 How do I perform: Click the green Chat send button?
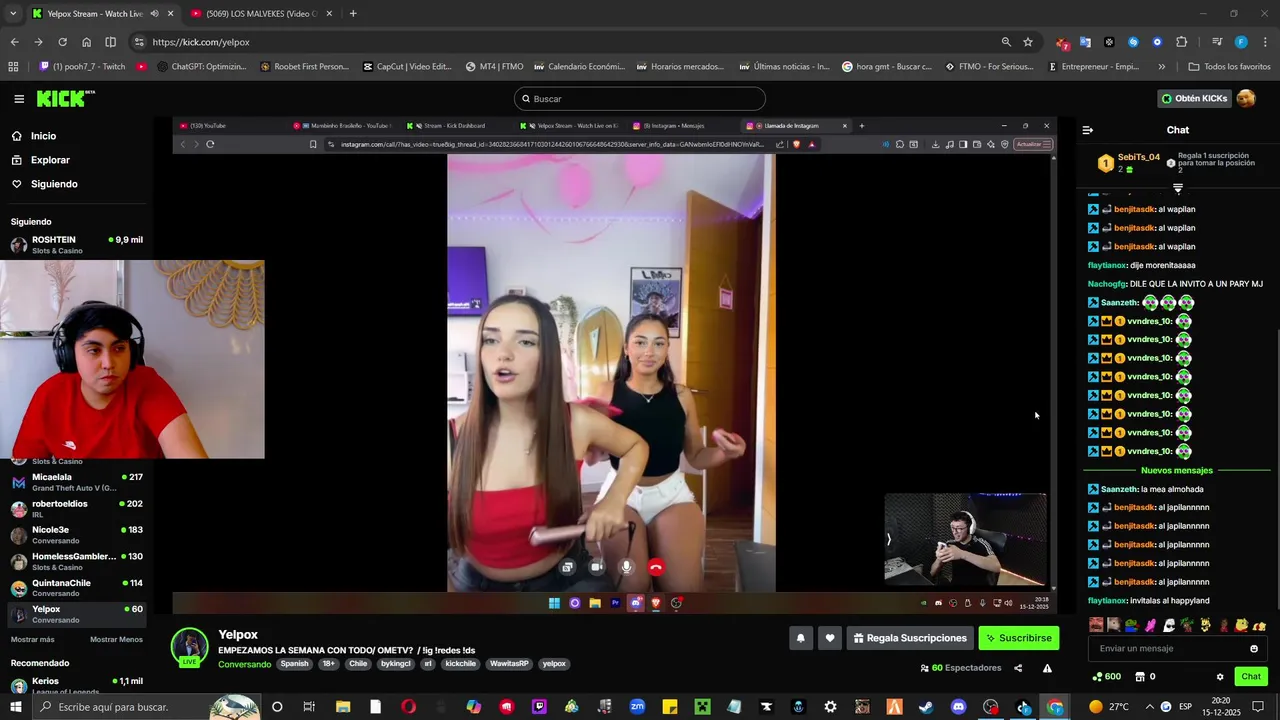pyautogui.click(x=1251, y=677)
